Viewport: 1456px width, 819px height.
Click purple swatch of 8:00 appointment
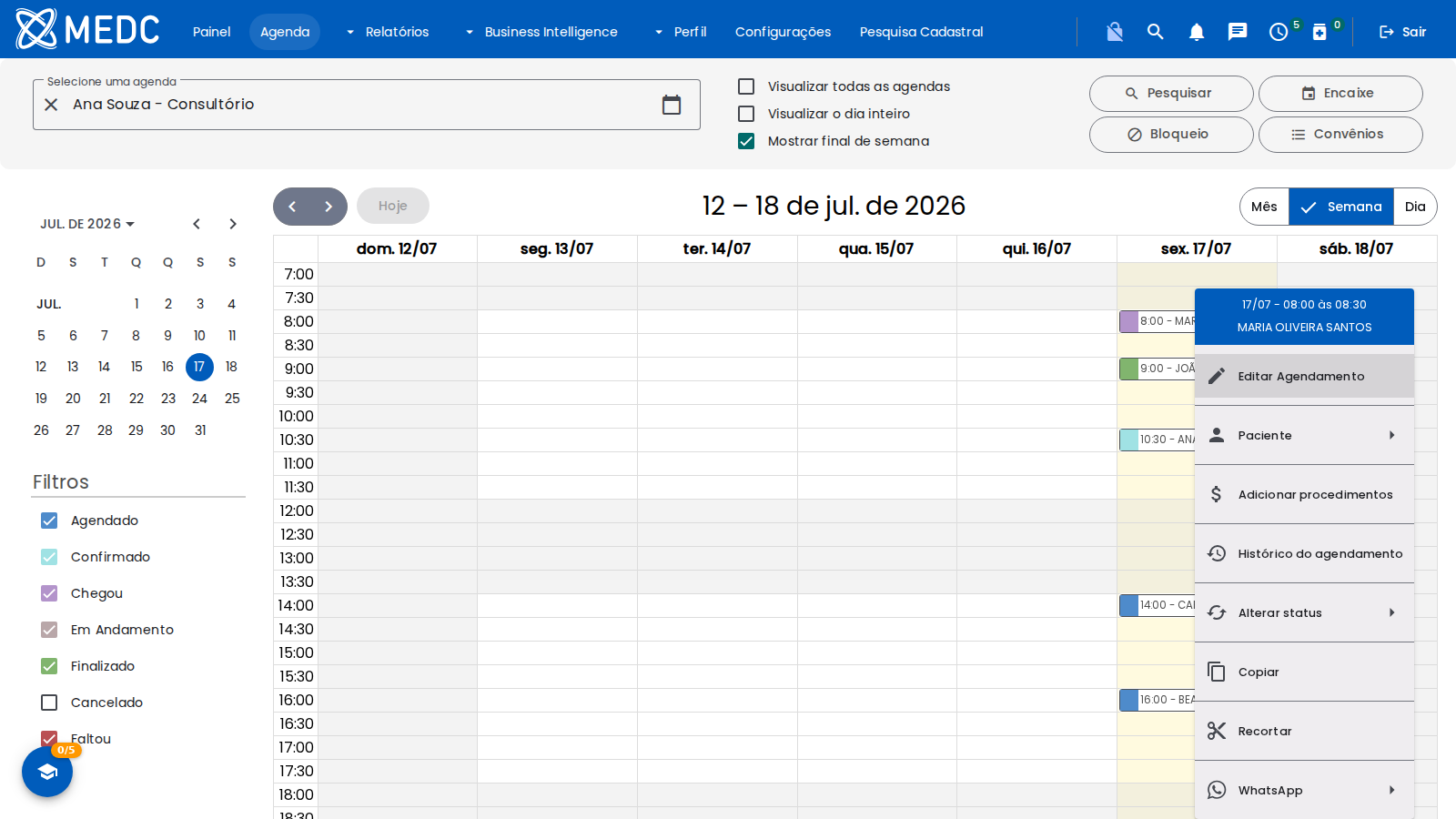tap(1129, 321)
